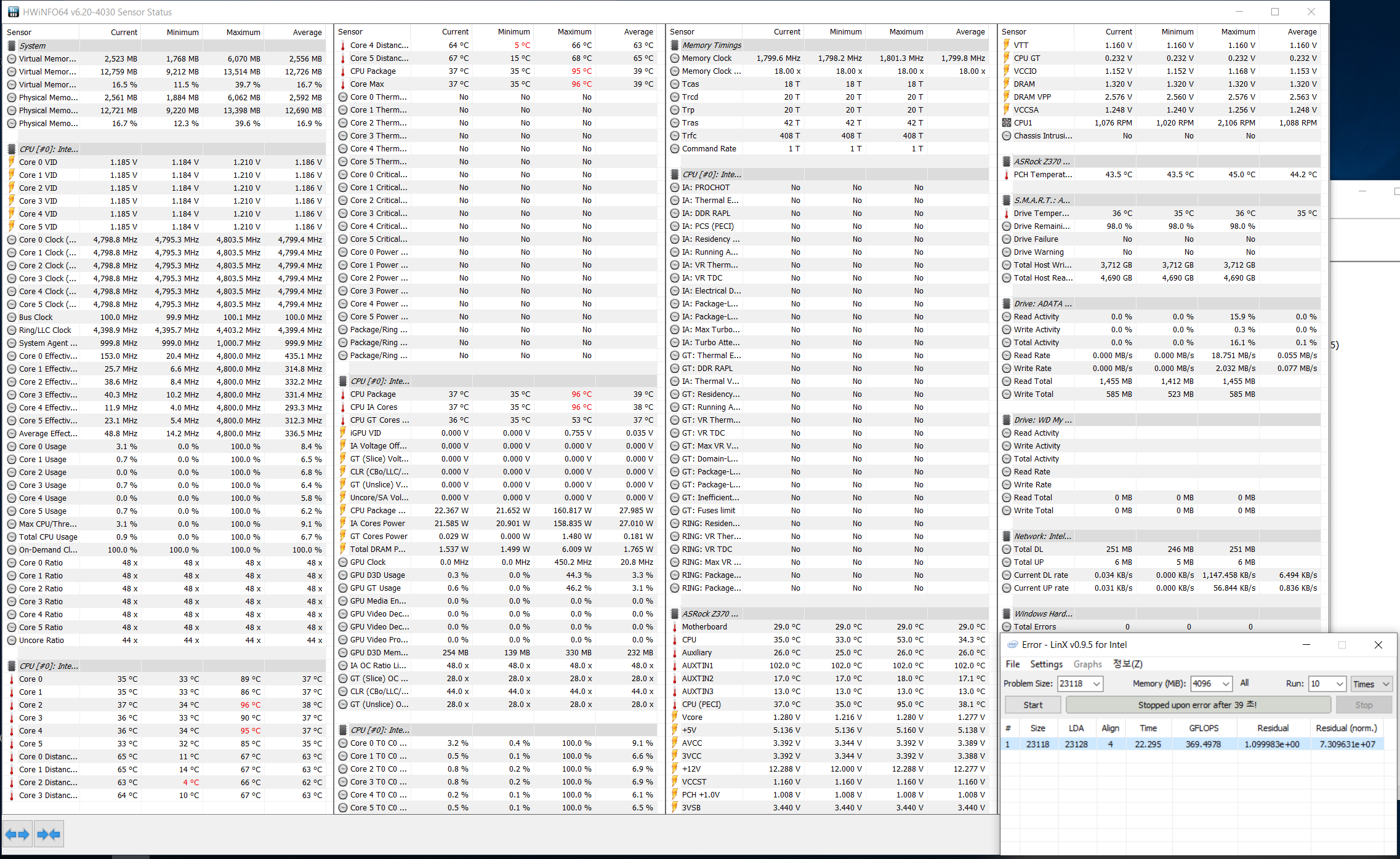Image resolution: width=1400 pixels, height=859 pixels.
Task: Click the Core 0 VID voltage icon
Action: coord(12,162)
